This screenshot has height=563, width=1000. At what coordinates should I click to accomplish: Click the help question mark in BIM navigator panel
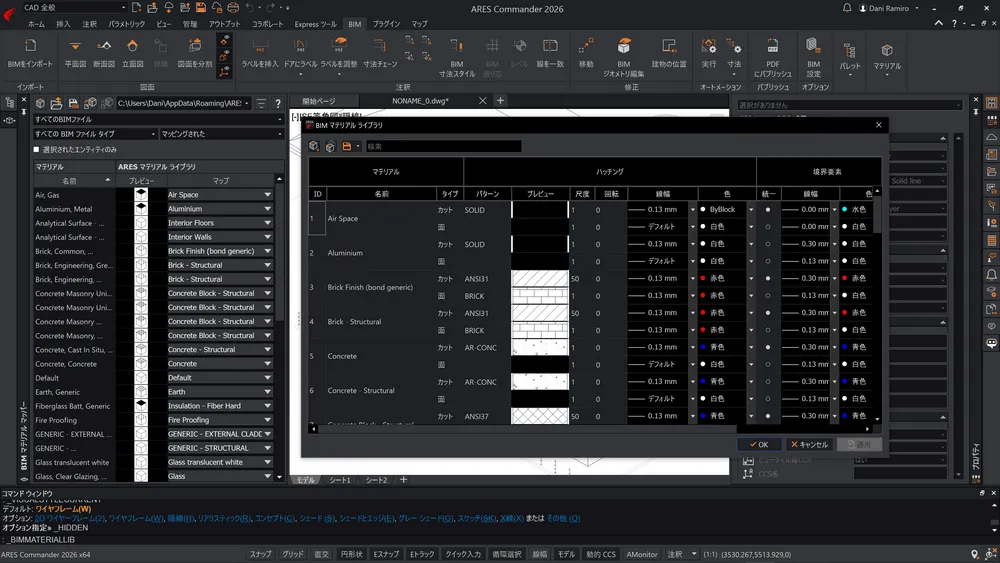(x=277, y=103)
